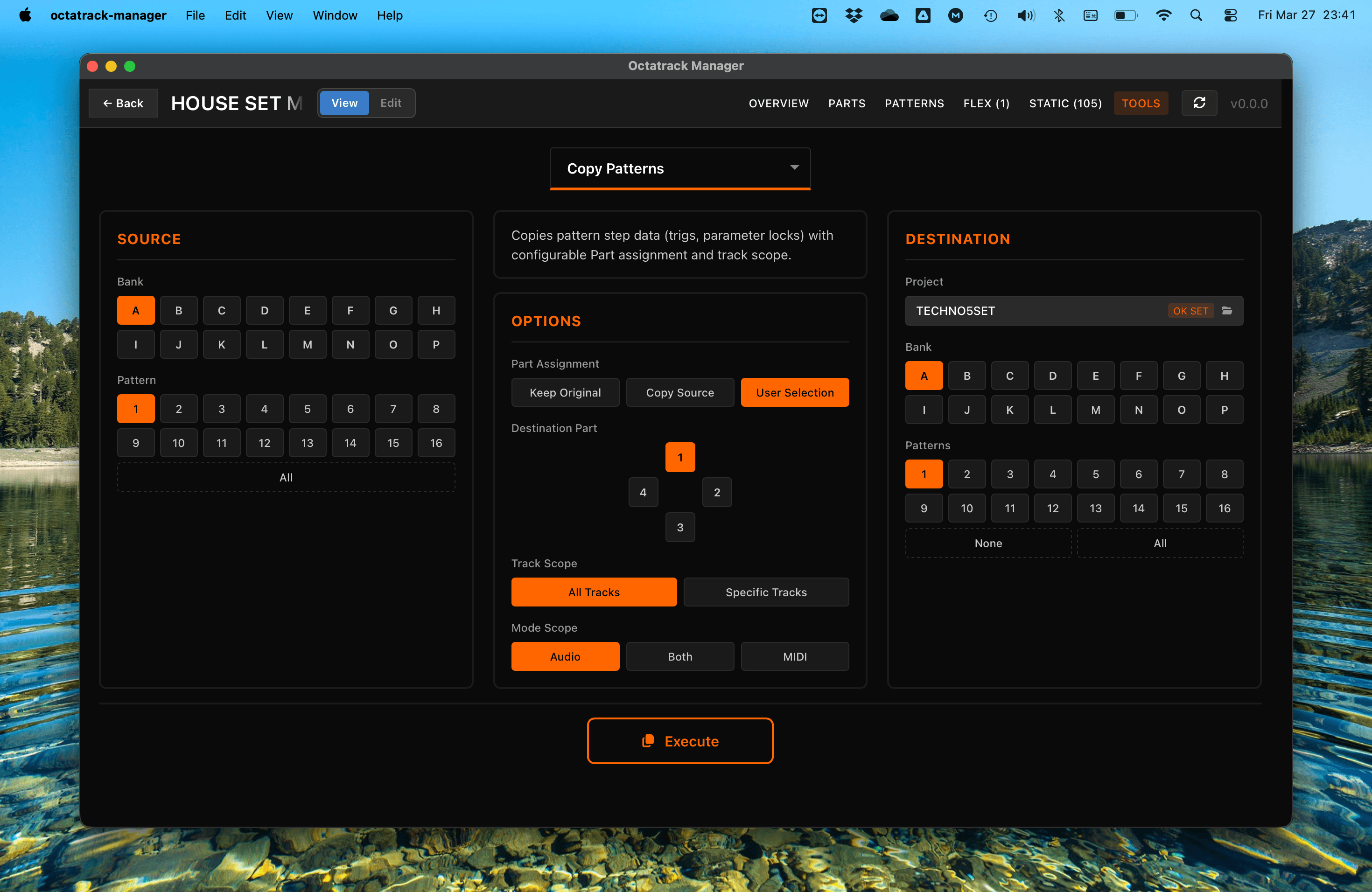Open the folder browser beside TECHNO5SET
The image size is (1372, 892).
1227,311
